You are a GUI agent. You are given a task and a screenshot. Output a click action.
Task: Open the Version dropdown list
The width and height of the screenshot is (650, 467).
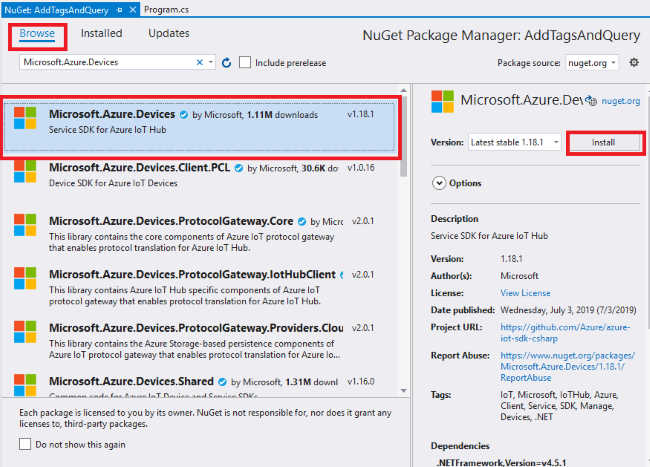(x=513, y=142)
